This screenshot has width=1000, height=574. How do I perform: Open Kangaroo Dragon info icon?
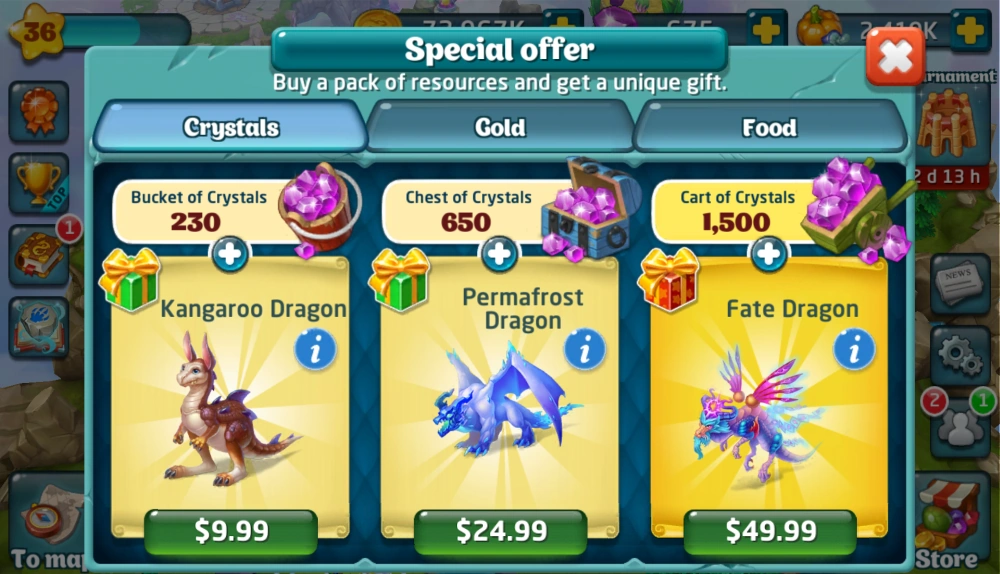pyautogui.click(x=315, y=350)
